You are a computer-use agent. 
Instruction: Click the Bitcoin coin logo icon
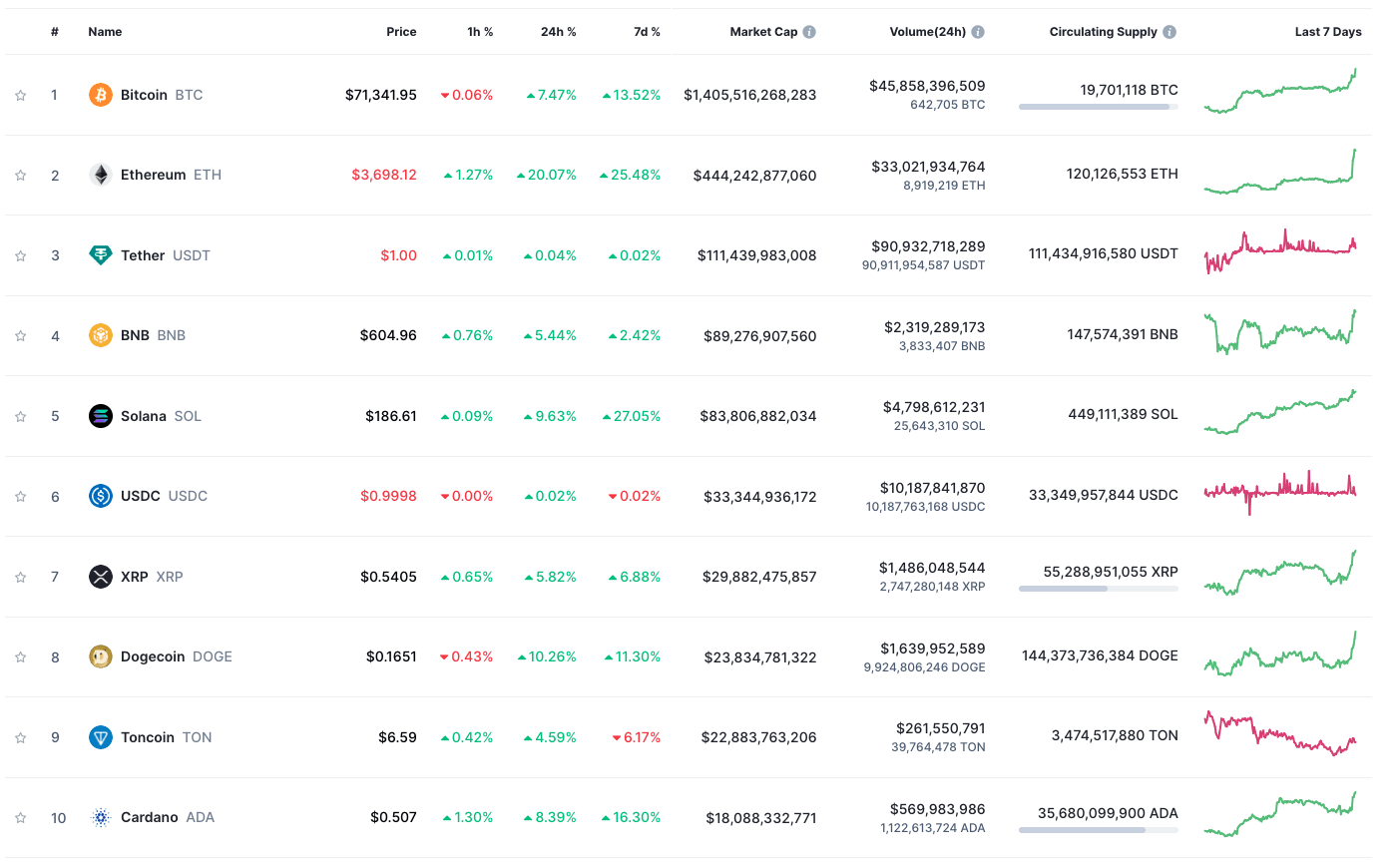click(x=101, y=95)
